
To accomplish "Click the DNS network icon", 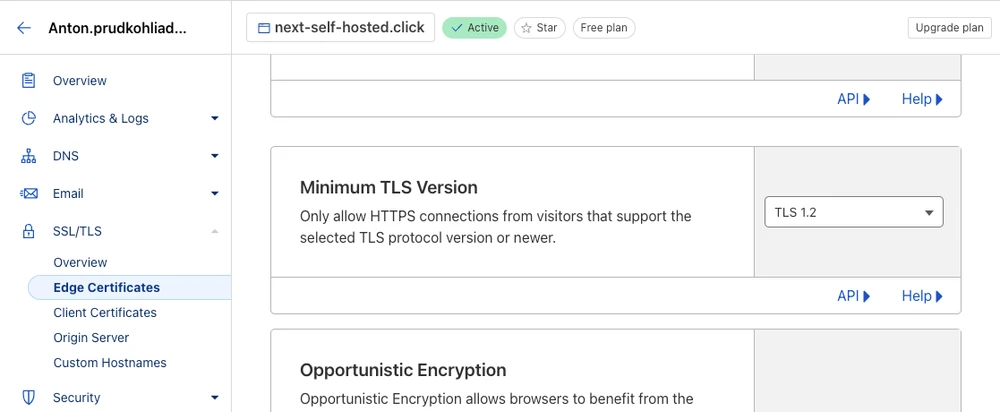I will (29, 156).
